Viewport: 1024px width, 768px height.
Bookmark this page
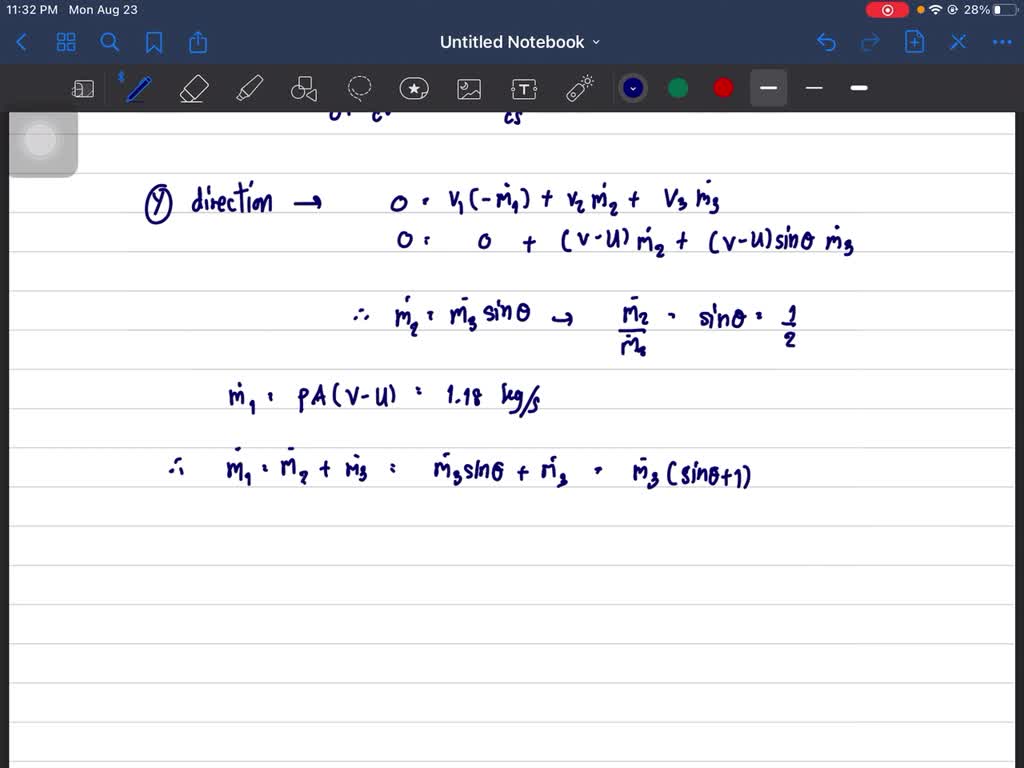pyautogui.click(x=154, y=42)
